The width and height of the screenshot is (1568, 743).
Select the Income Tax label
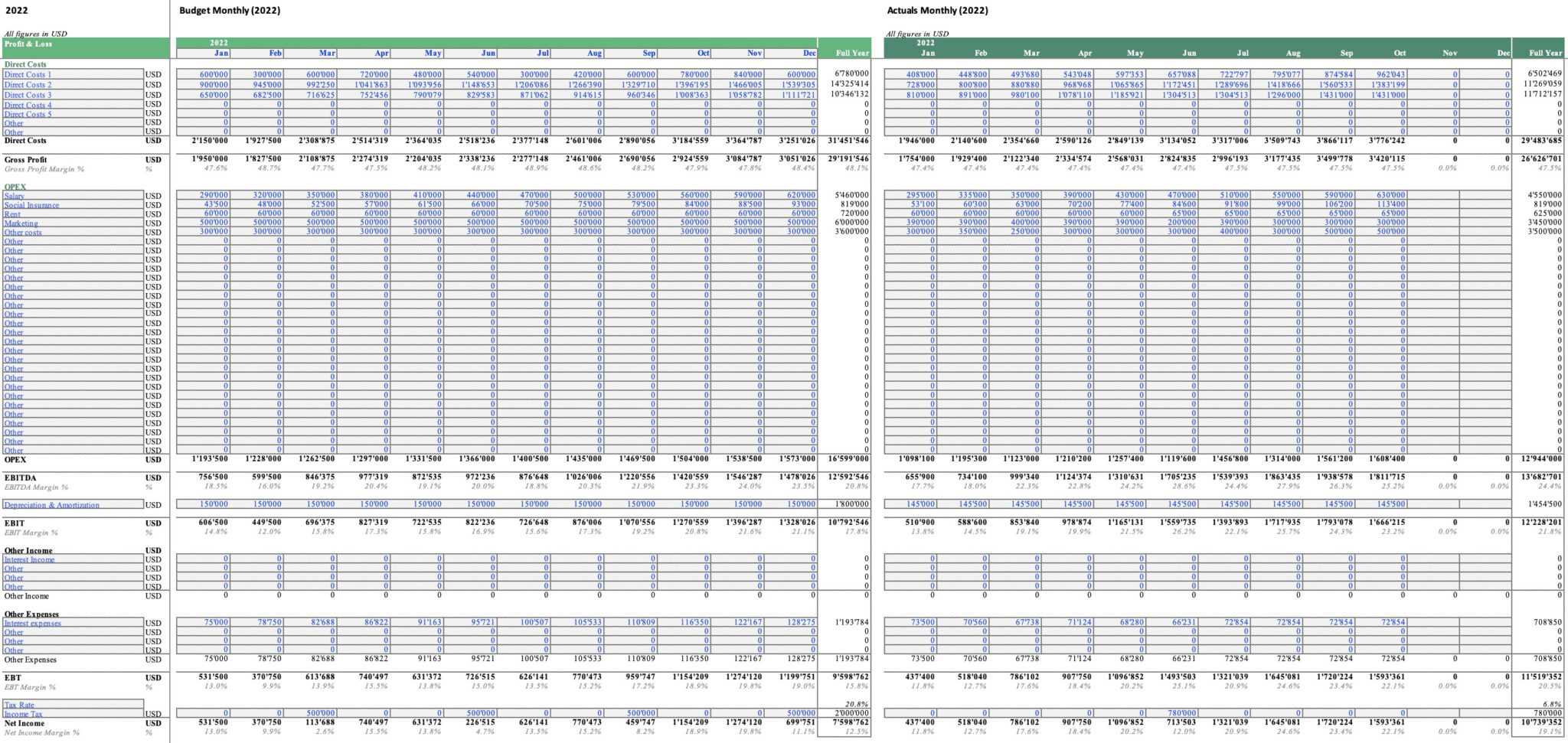click(x=23, y=714)
